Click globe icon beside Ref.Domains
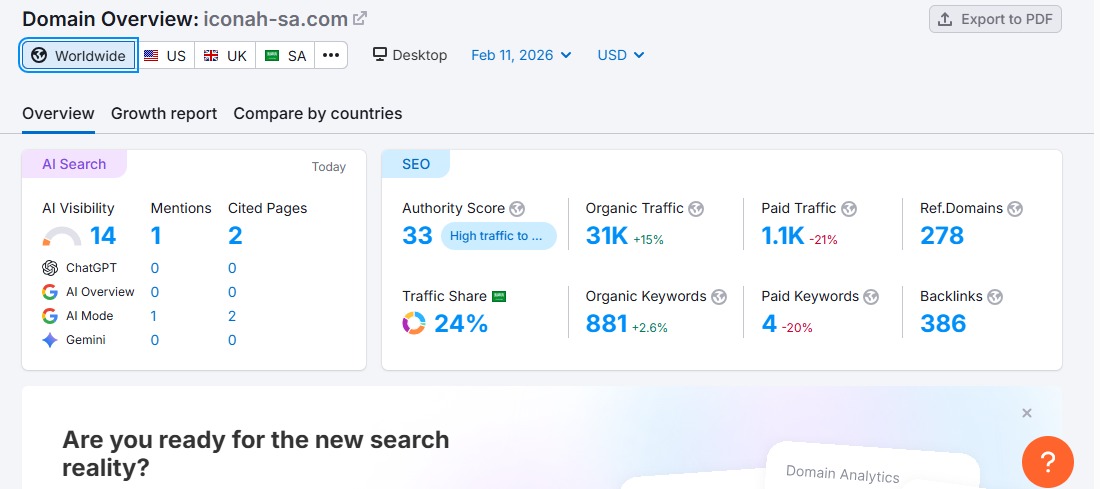Viewport: 1100px width, 489px height. 1015,208
